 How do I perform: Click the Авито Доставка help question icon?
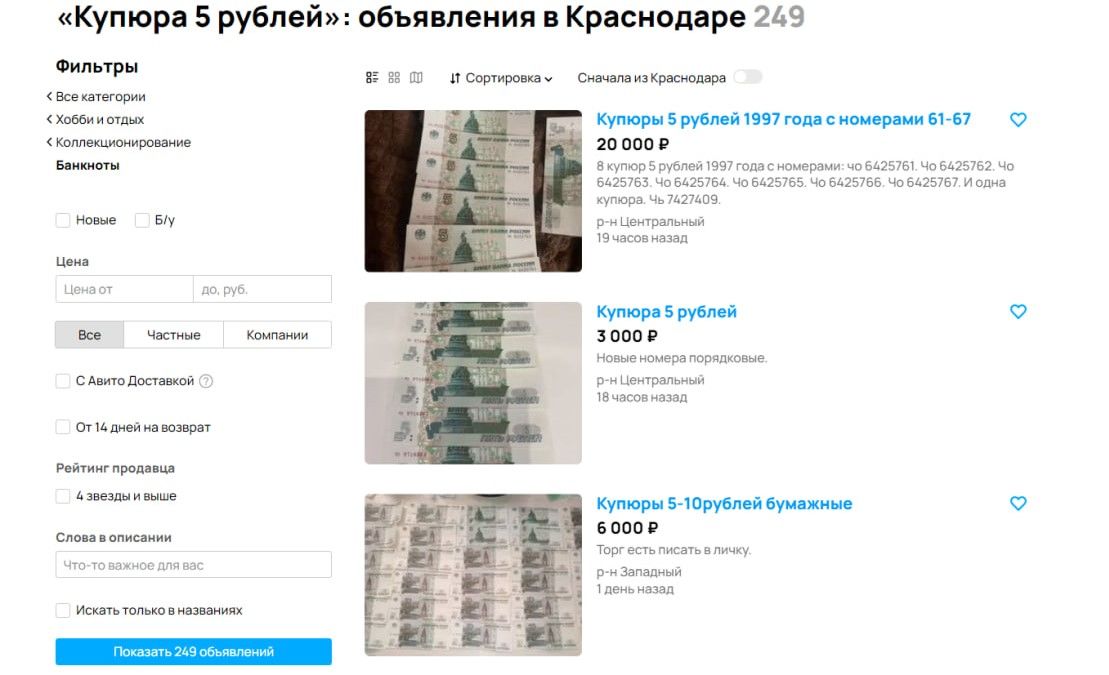pos(206,381)
